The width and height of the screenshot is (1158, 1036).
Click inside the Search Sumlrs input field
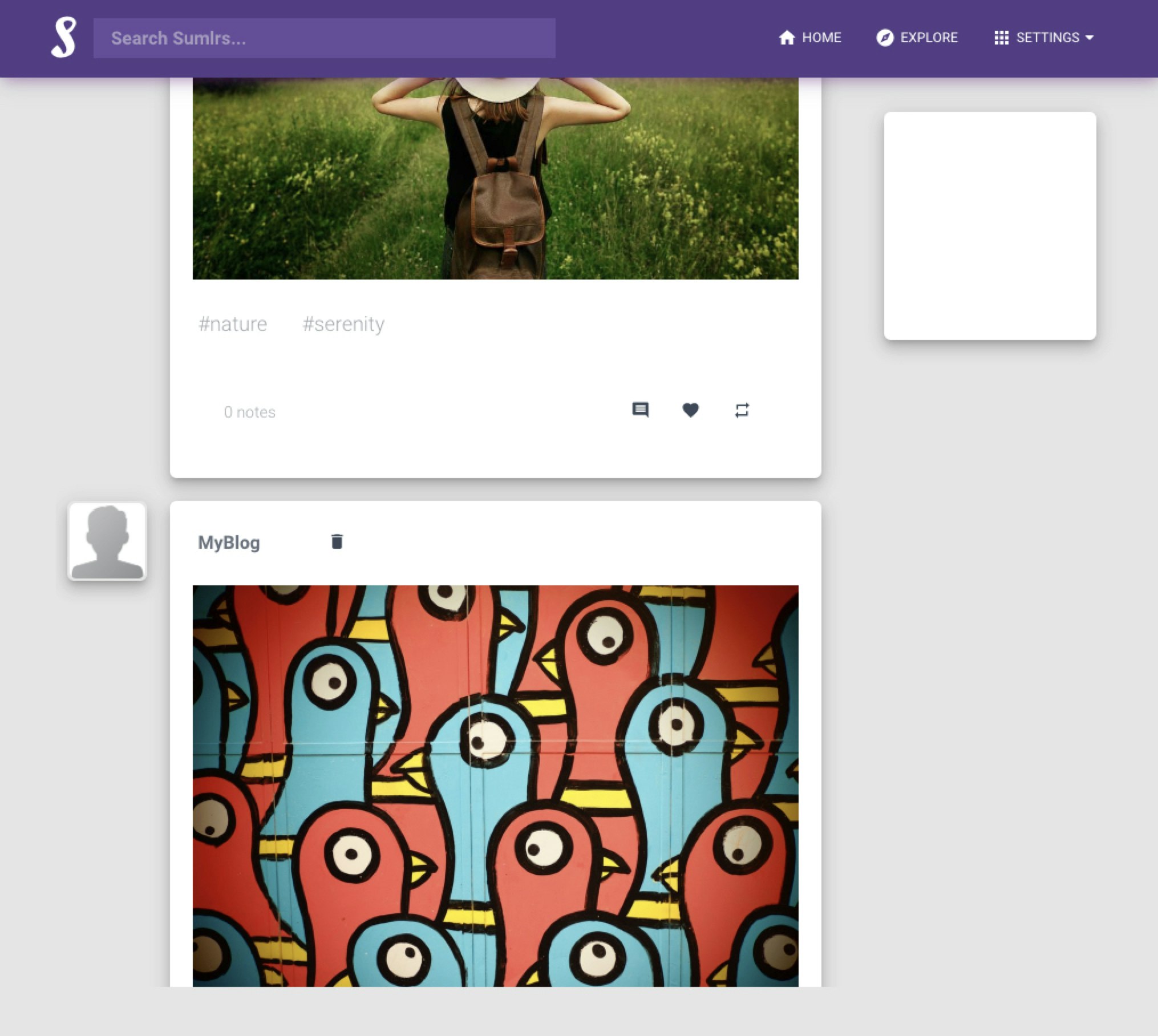(x=323, y=38)
